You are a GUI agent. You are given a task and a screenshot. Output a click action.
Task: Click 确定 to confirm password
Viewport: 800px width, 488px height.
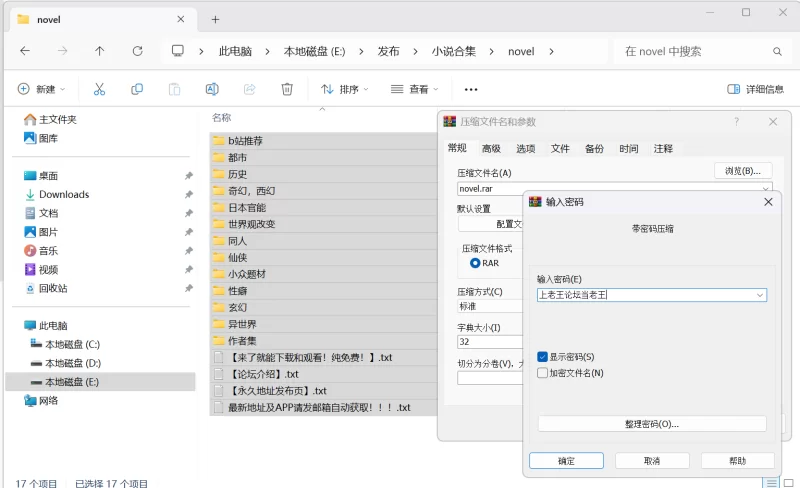(x=566, y=460)
